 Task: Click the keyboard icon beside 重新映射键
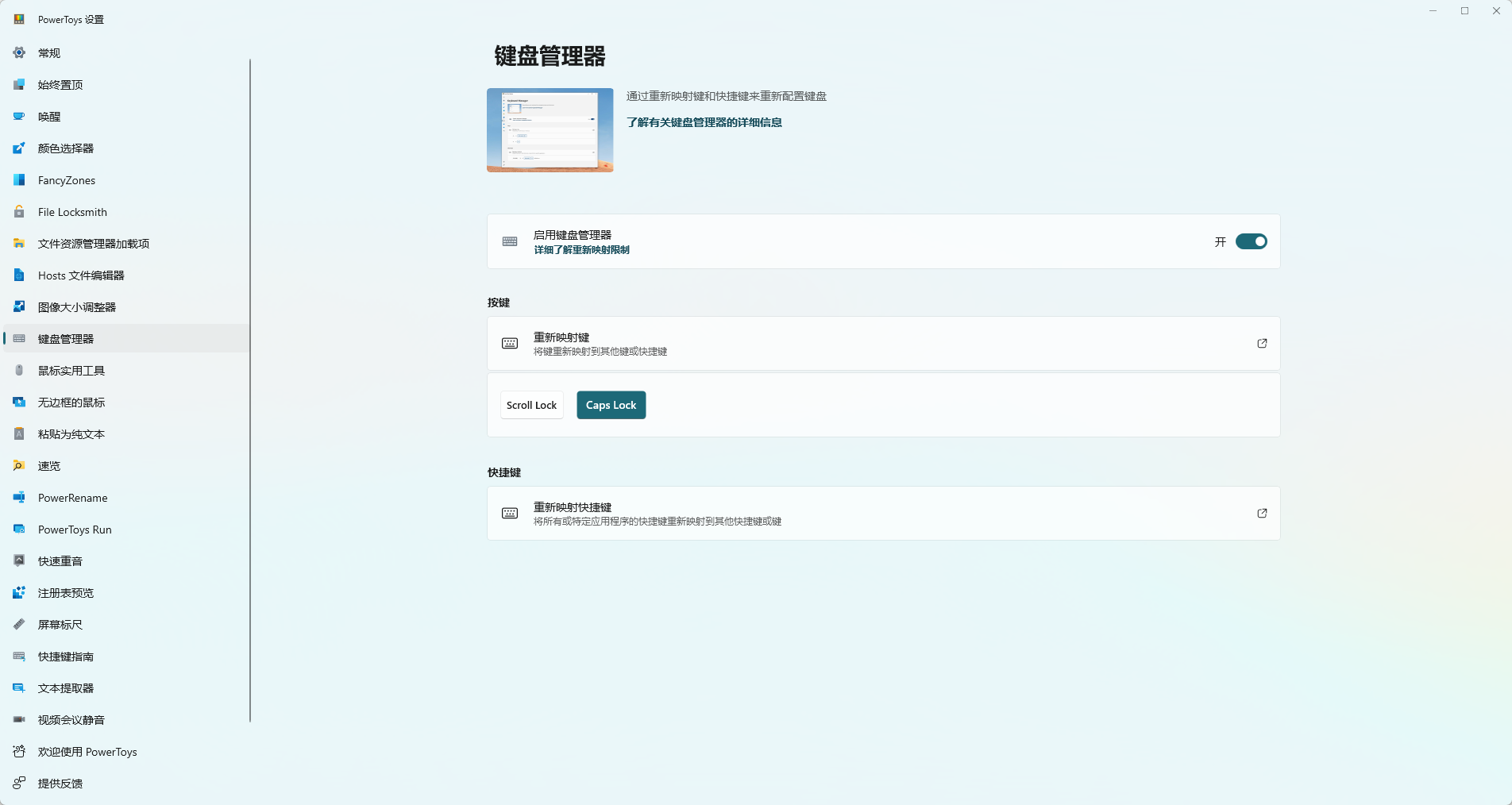click(510, 344)
